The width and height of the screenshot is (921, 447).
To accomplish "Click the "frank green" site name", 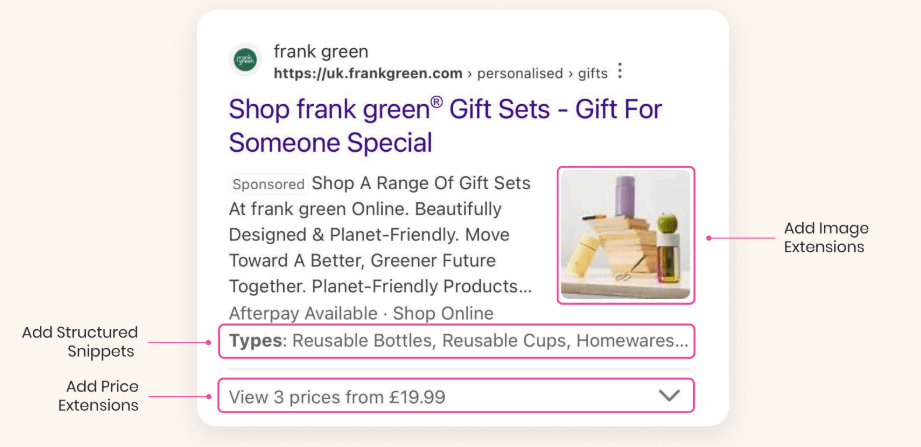I will (320, 52).
